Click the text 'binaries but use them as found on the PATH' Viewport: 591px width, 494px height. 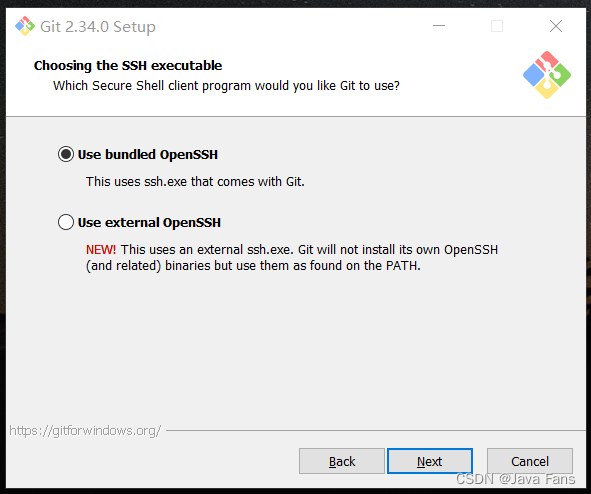[x=292, y=266]
